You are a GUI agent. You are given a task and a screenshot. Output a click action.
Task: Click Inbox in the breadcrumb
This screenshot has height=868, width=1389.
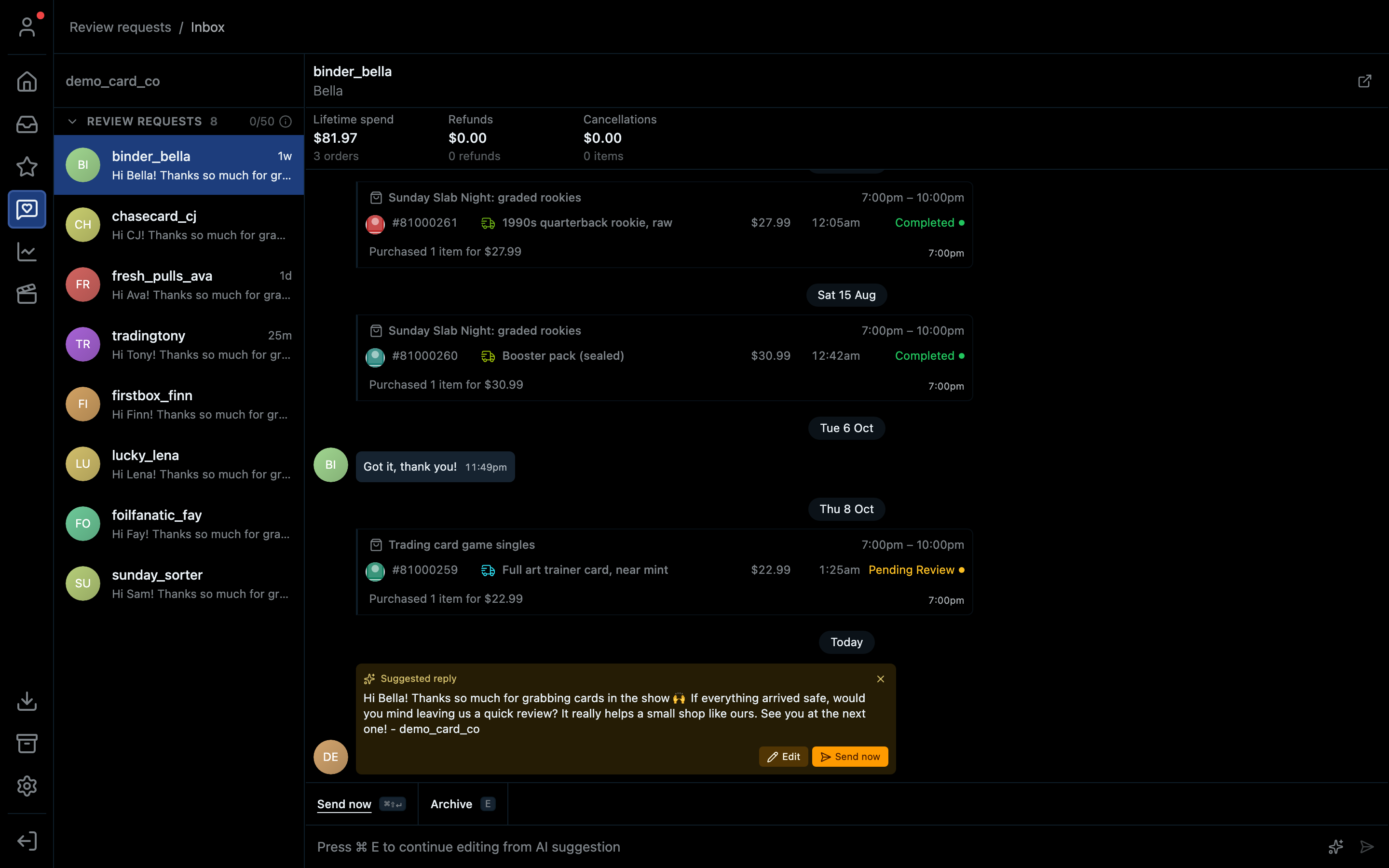click(207, 27)
